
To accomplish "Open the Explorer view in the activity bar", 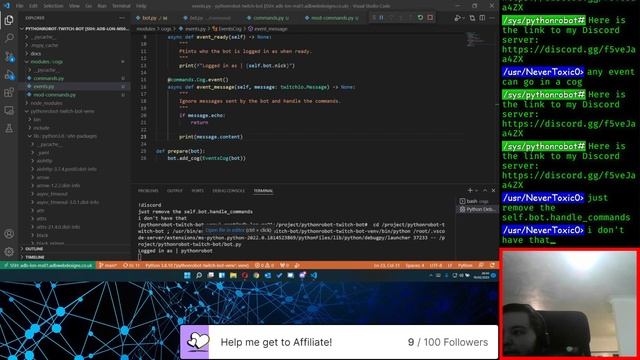I will point(9,20).
